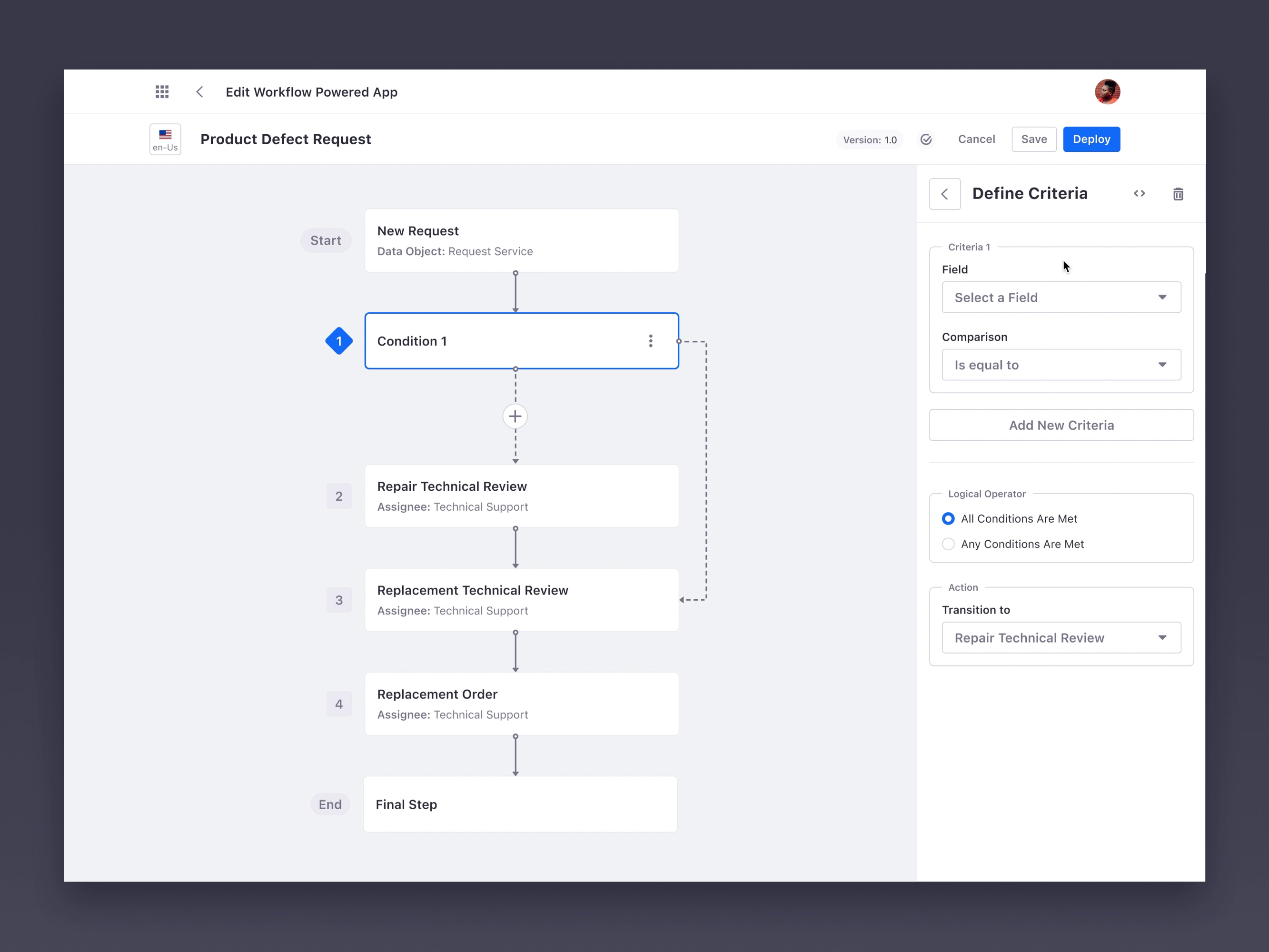The image size is (1269, 952).
Task: Go back from Edit Workflow Powered App
Action: pyautogui.click(x=199, y=92)
